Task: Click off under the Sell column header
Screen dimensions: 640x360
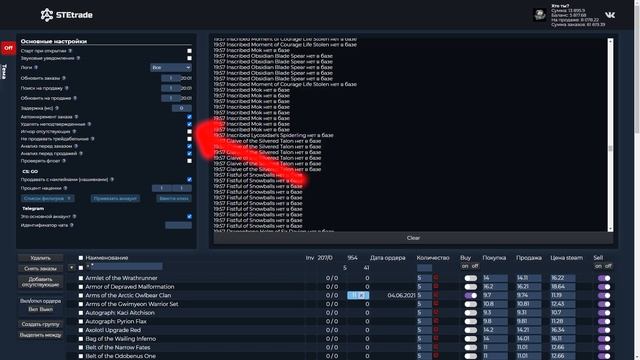Action: [608, 266]
